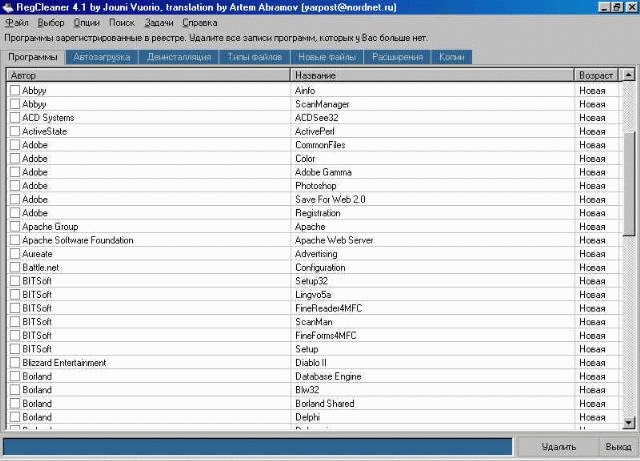Open the Поиск menu
The height and width of the screenshot is (461, 640).
(x=122, y=23)
